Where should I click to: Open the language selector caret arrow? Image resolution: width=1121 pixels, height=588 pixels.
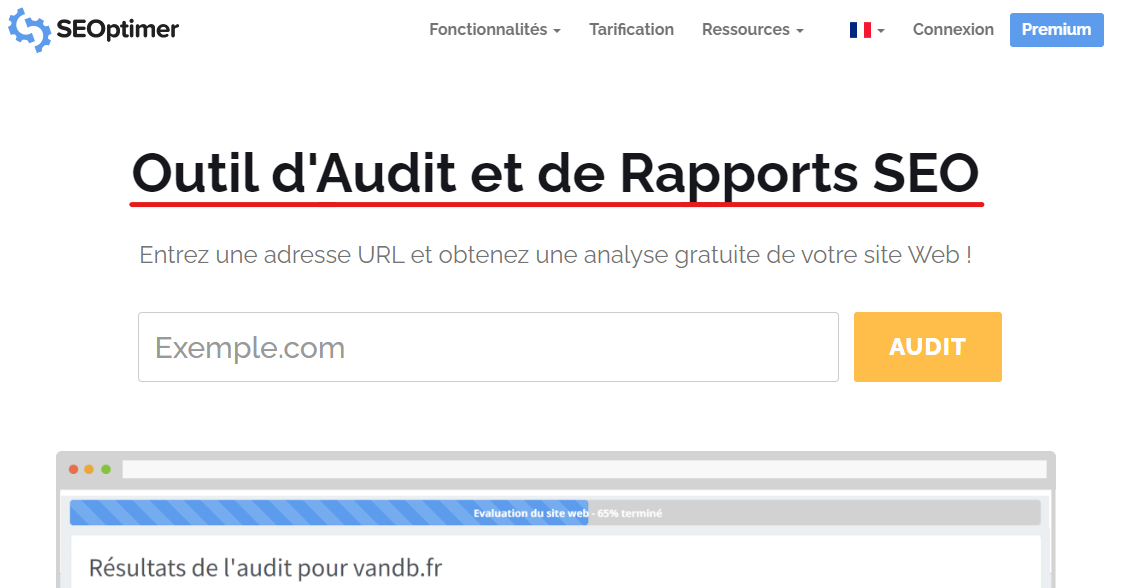(x=881, y=31)
